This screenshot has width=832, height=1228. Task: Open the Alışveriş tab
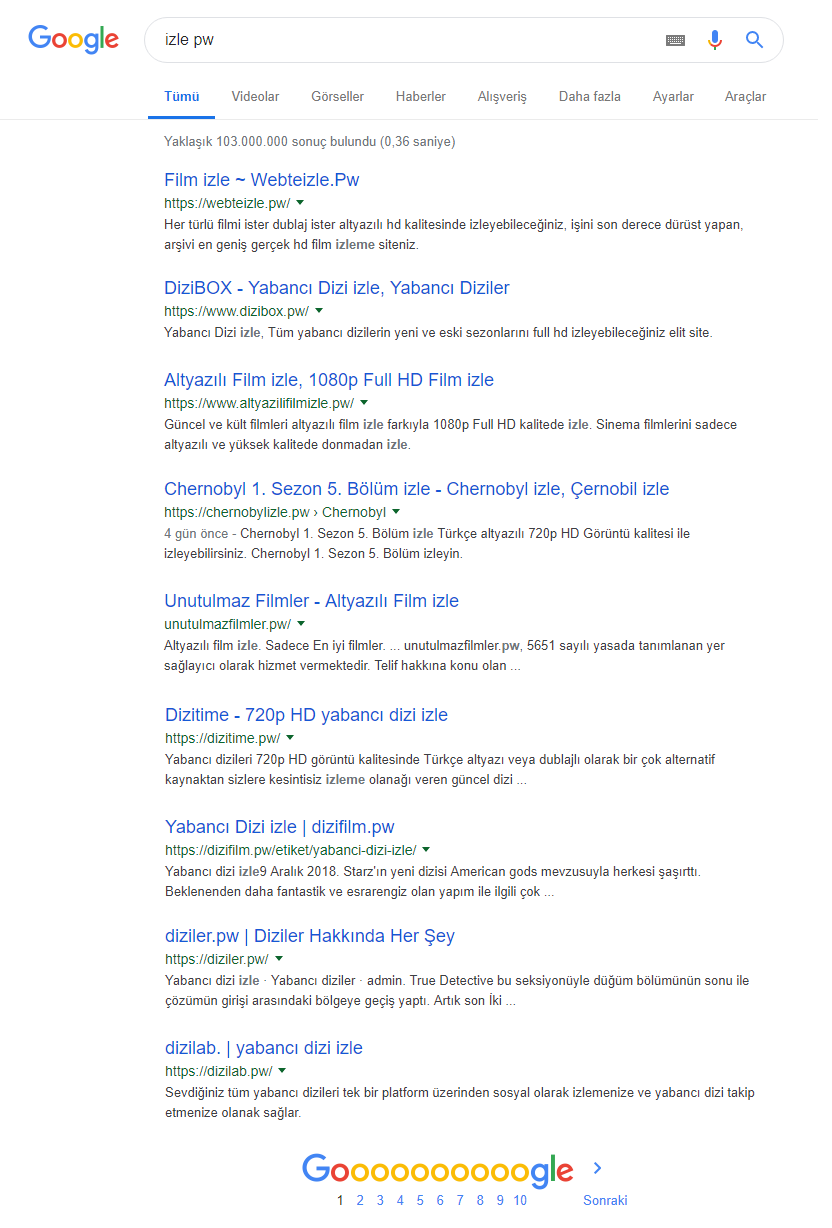pyautogui.click(x=502, y=97)
